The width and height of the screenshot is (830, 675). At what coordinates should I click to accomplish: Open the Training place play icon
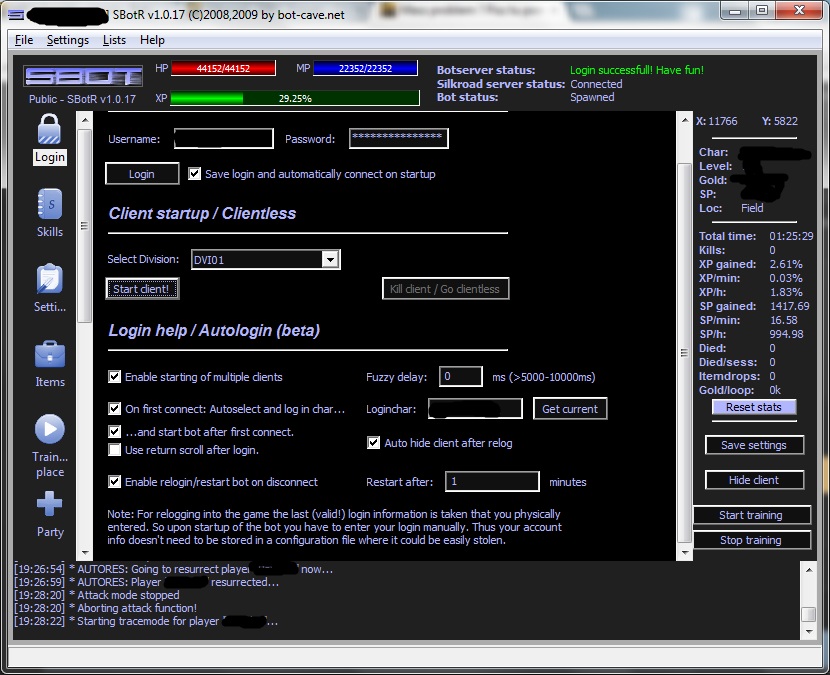click(x=50, y=429)
